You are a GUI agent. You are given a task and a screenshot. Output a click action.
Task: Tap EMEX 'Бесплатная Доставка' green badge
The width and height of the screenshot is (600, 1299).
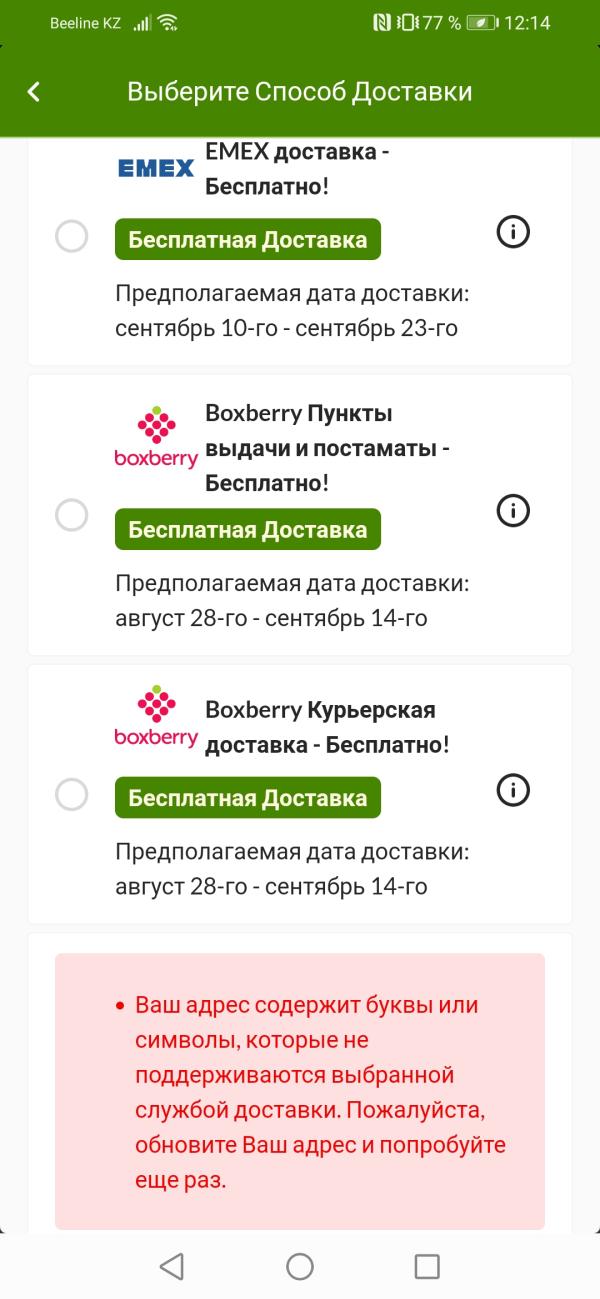point(248,240)
